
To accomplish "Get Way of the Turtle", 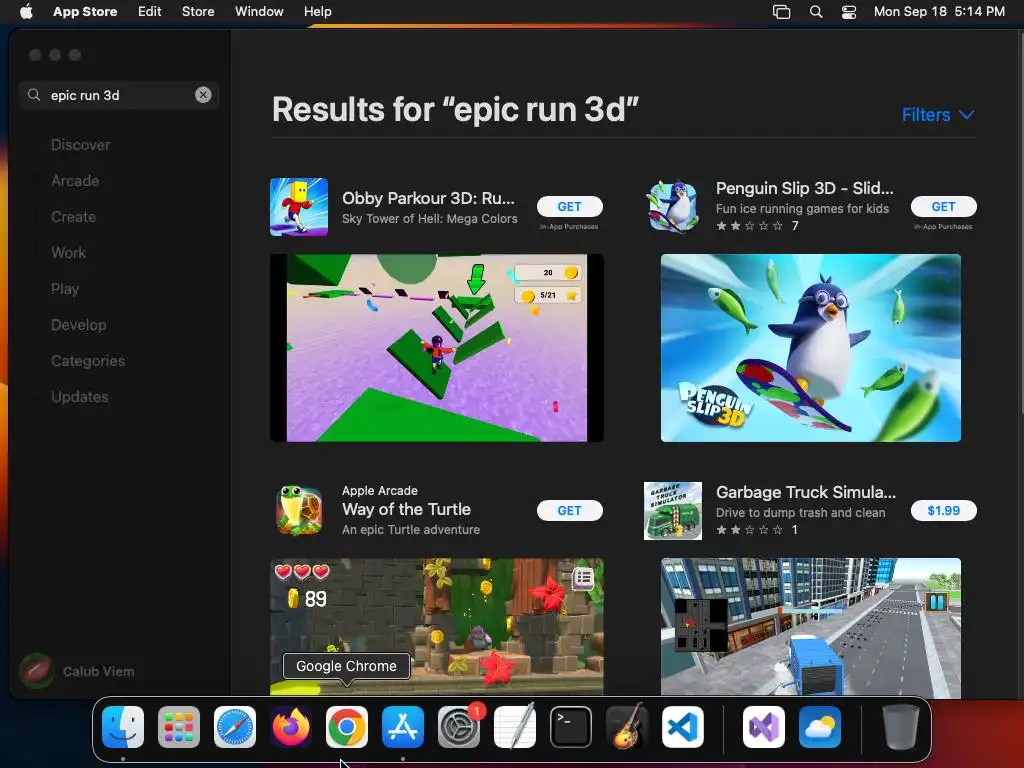I will point(569,511).
